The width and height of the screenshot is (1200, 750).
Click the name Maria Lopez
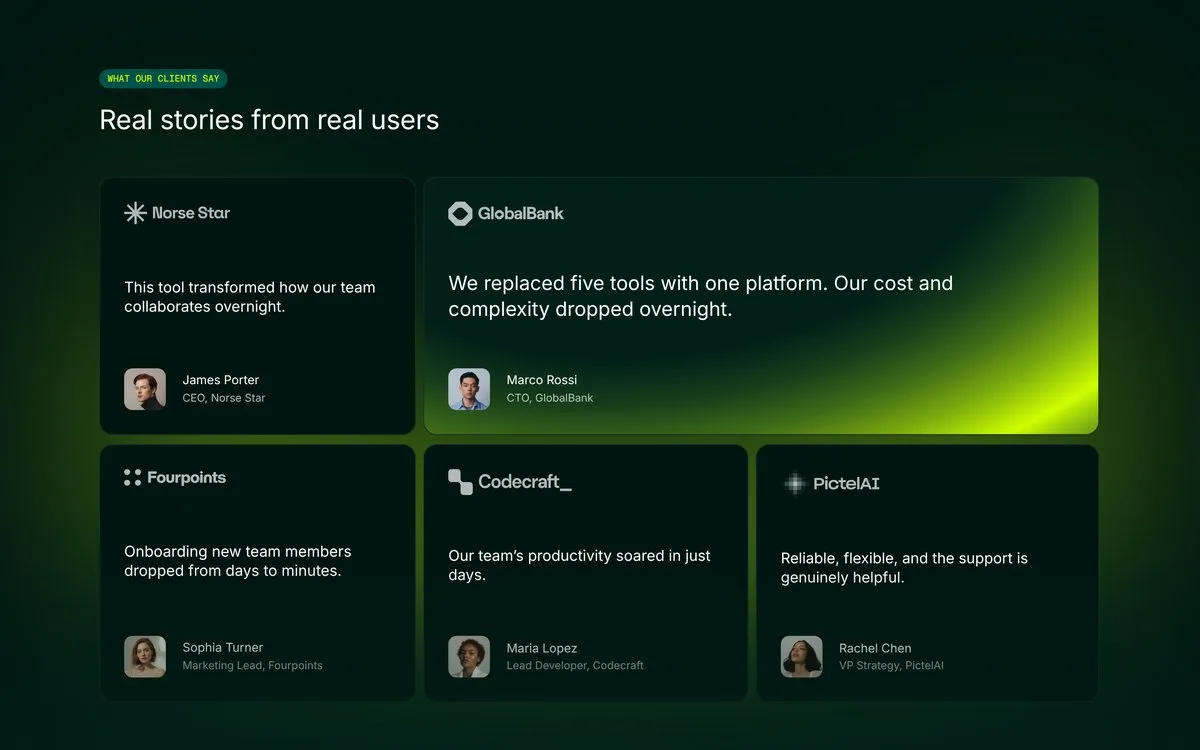[542, 648]
